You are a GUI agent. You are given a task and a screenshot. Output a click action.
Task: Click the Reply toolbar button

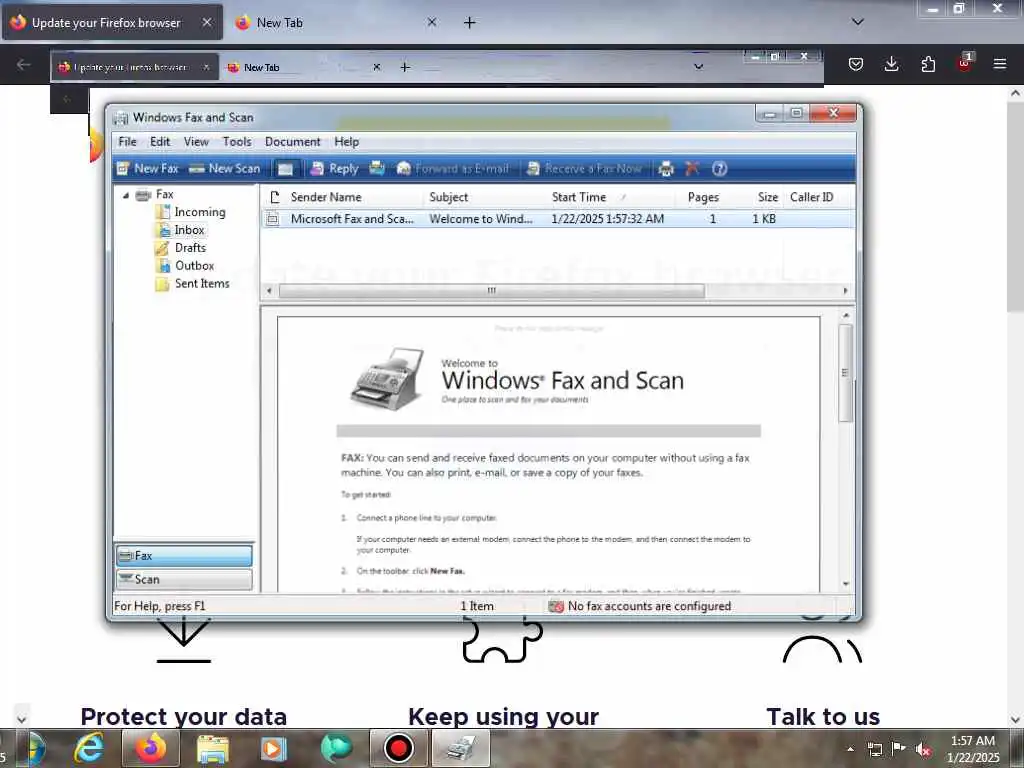(x=334, y=168)
